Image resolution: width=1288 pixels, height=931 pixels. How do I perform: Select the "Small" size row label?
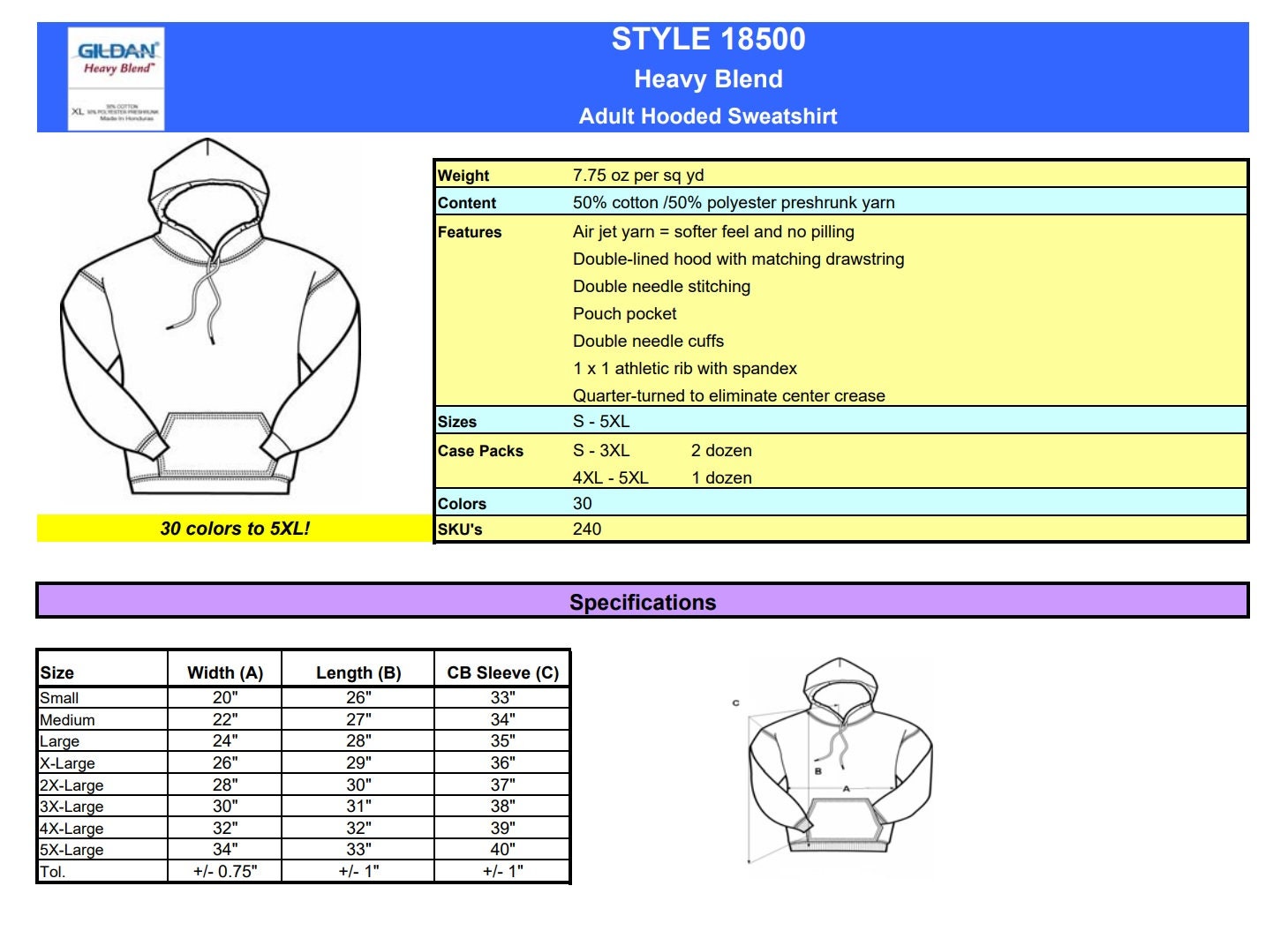click(x=59, y=698)
